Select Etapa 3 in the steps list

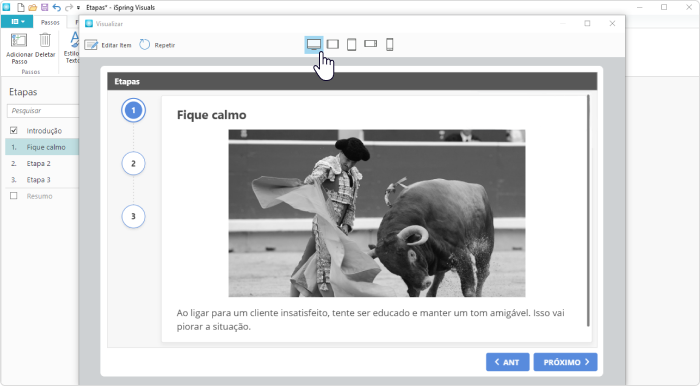pyautogui.click(x=42, y=179)
